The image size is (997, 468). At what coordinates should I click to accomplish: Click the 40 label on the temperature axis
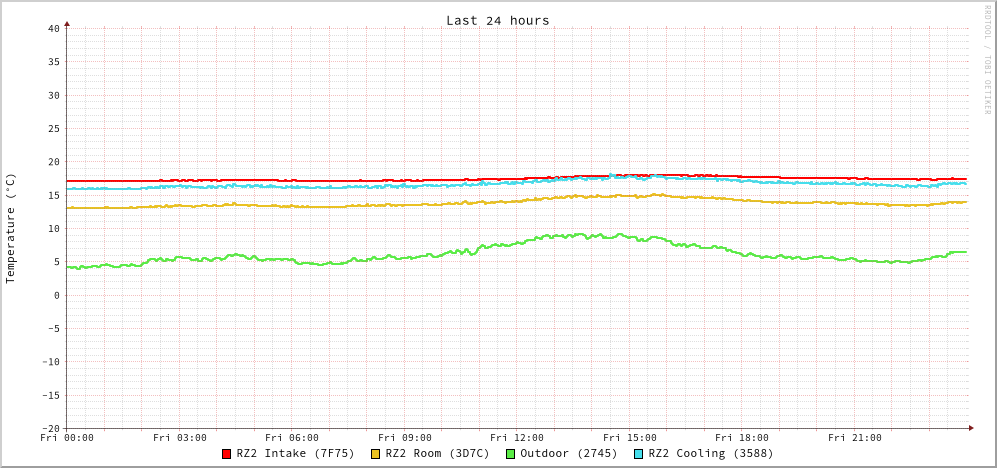tap(53, 28)
